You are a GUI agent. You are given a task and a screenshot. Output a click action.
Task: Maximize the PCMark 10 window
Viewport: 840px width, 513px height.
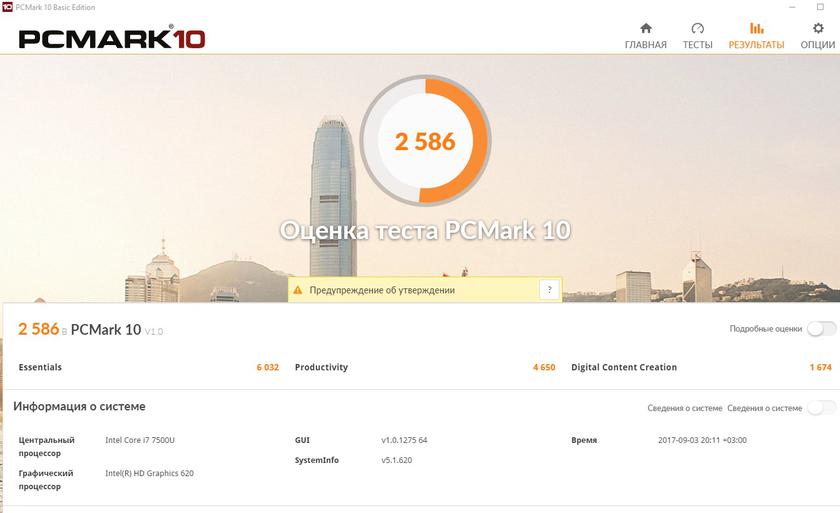click(x=820, y=7)
